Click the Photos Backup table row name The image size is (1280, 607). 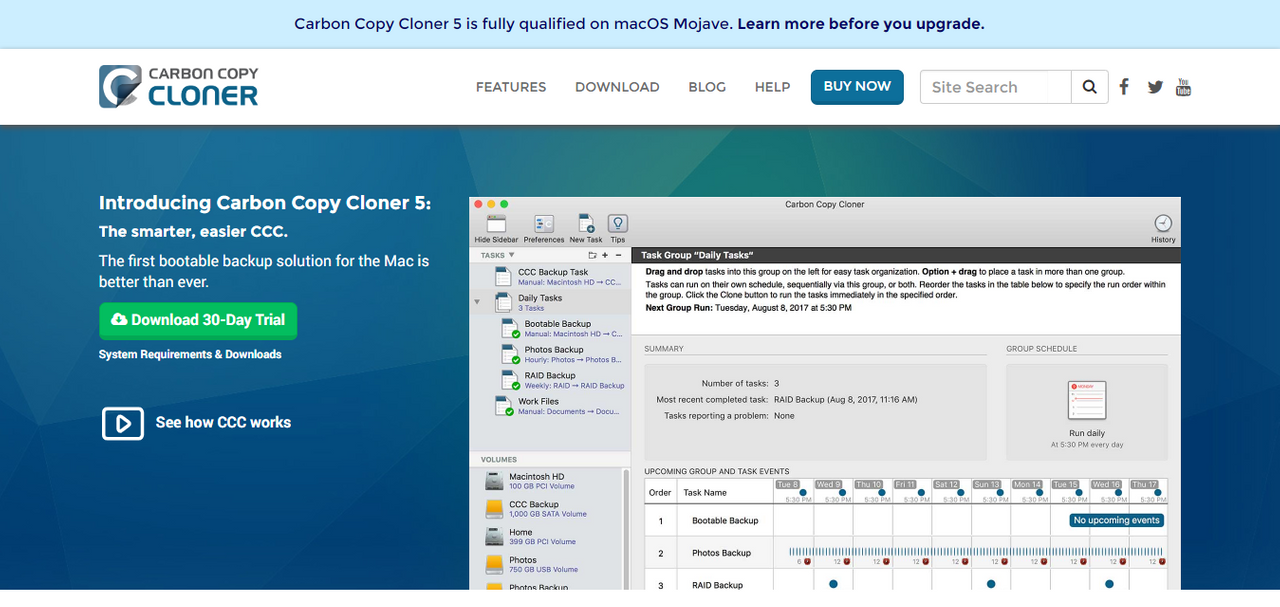(x=721, y=553)
